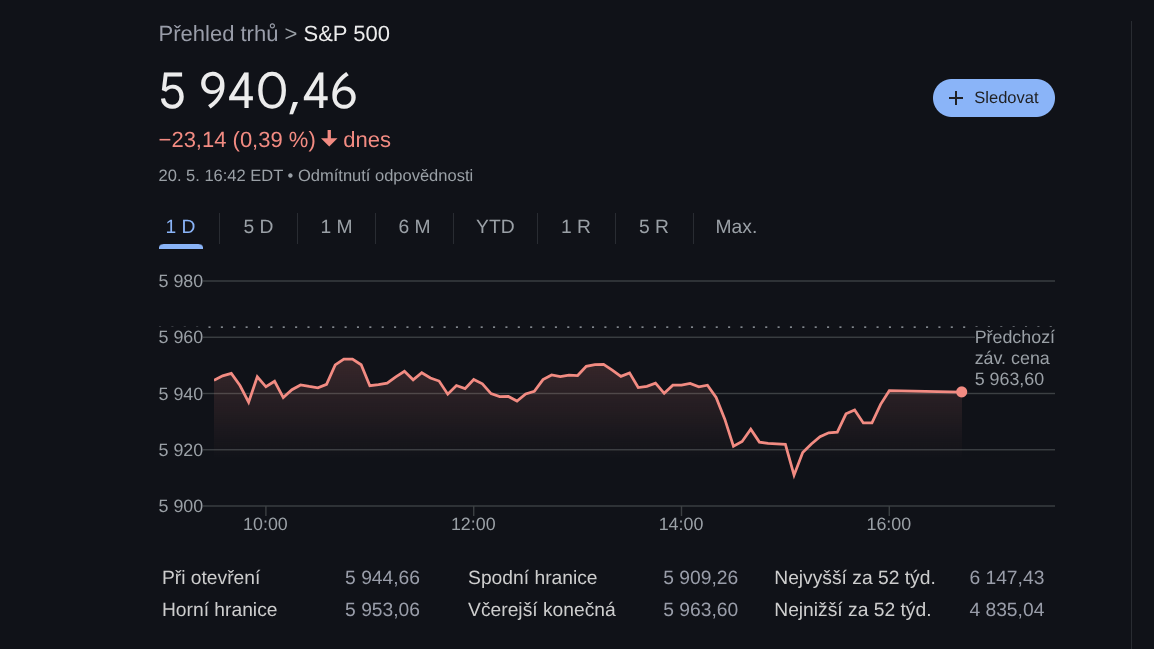The height and width of the screenshot is (649, 1154).
Task: Click the Nejvyšší za 52 týd. label
Action: tap(854, 578)
